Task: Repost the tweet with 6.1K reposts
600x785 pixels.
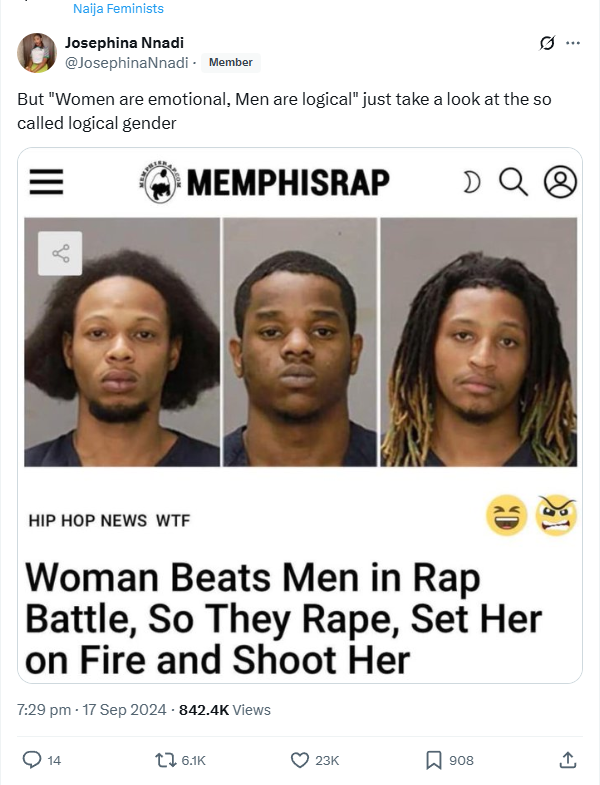Action: pyautogui.click(x=180, y=760)
